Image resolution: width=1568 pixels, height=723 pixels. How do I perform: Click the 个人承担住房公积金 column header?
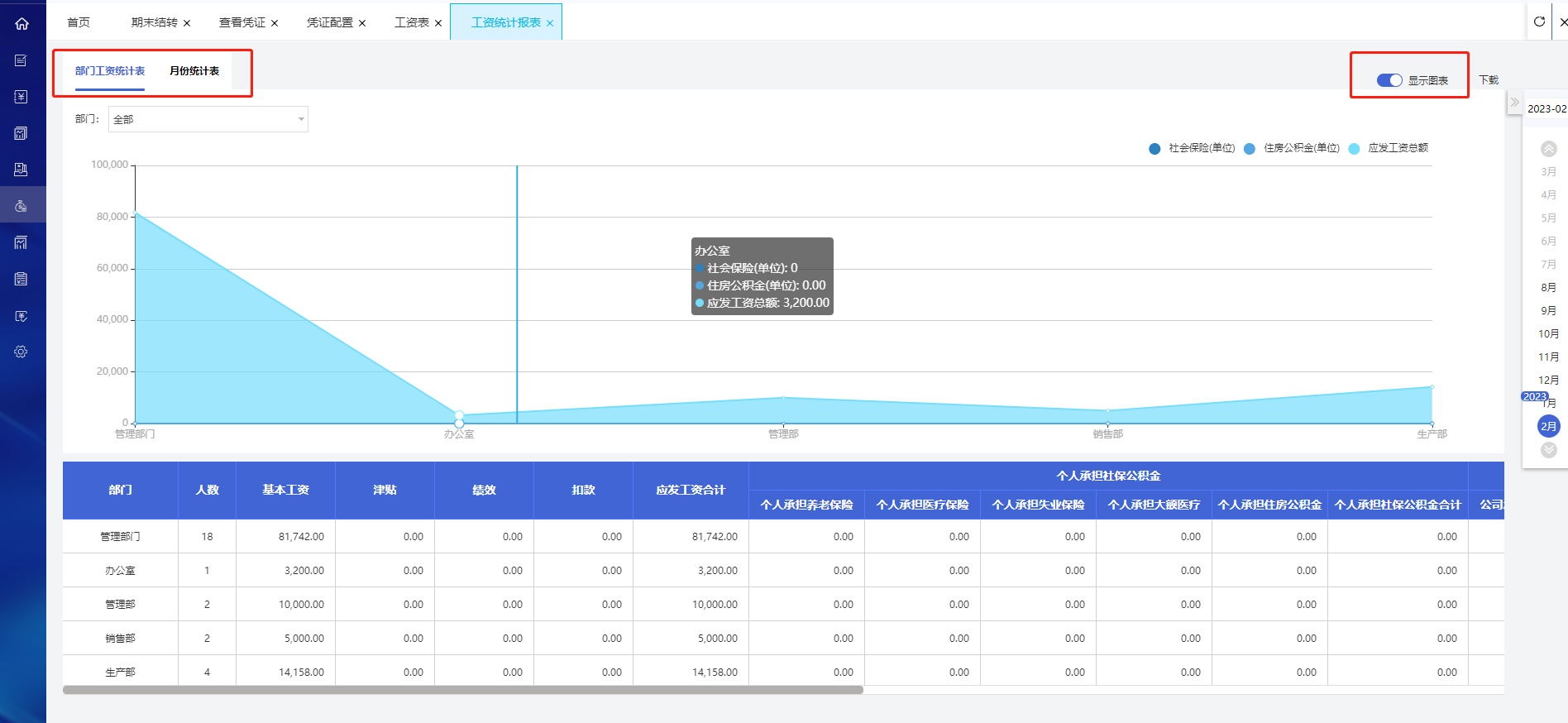[x=1270, y=505]
